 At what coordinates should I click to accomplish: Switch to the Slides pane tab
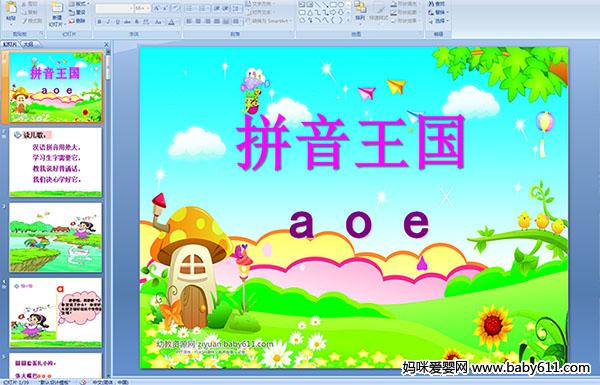(x=10, y=44)
